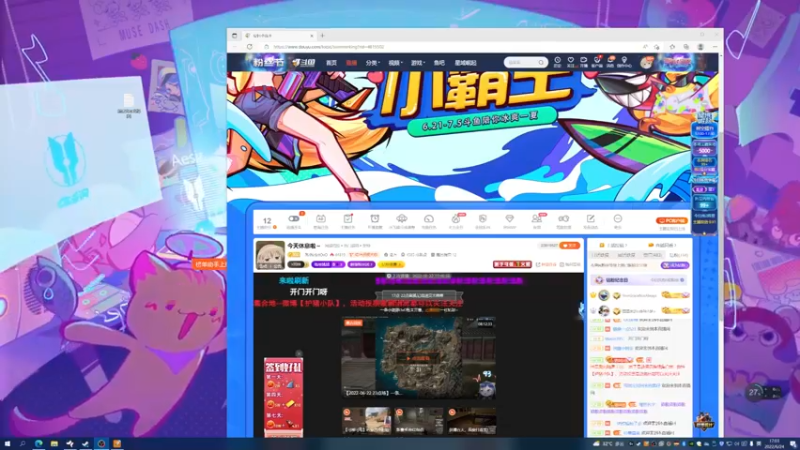Click the browser address bar URL
This screenshot has height=450, width=800.
pyautogui.click(x=329, y=46)
